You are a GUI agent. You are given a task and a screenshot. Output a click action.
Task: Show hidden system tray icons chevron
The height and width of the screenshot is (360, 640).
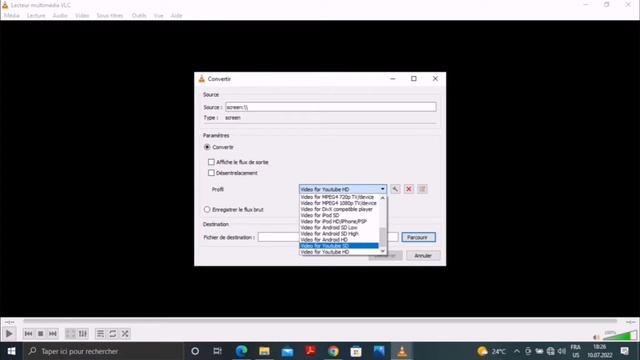(517, 351)
